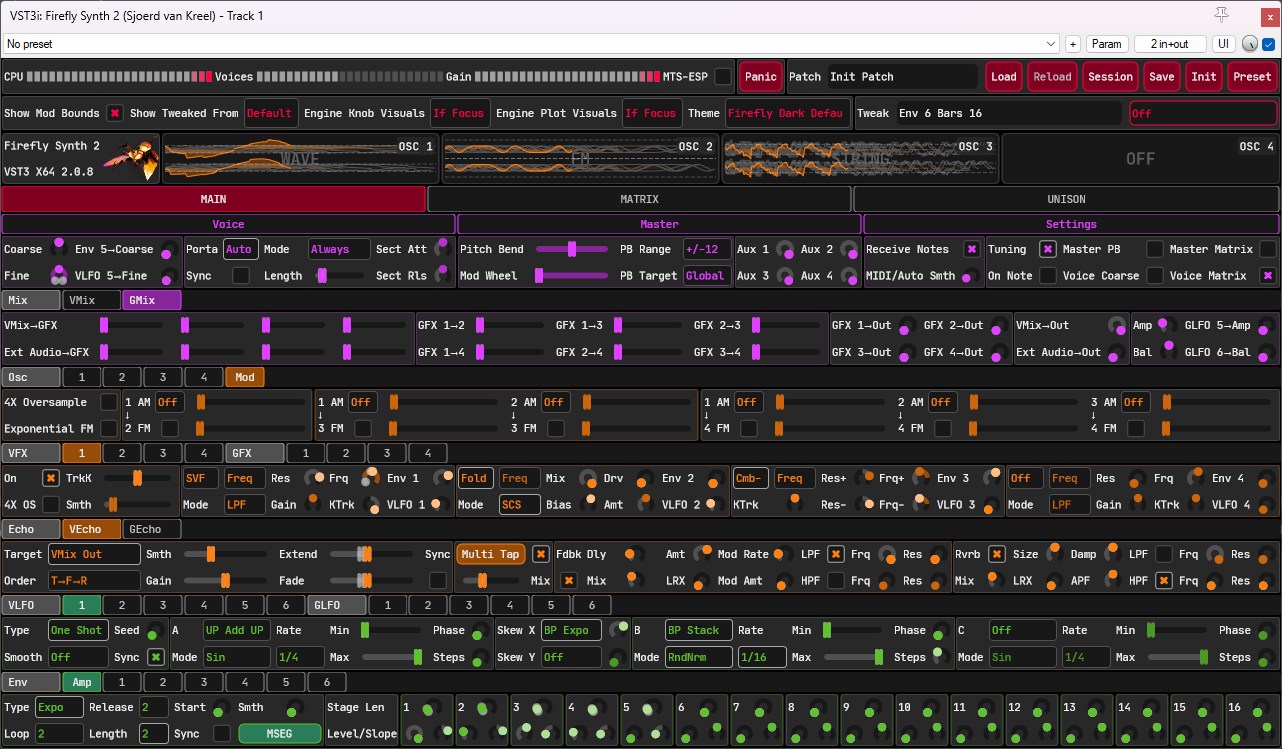
Task: Open the preset dropdown at the top
Action: pyautogui.click(x=530, y=44)
